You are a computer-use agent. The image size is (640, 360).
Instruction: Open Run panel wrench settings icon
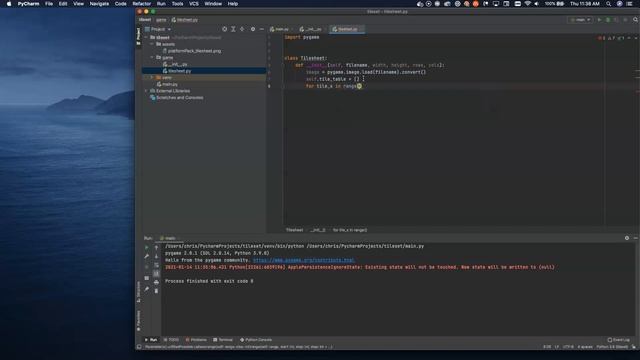point(147,256)
